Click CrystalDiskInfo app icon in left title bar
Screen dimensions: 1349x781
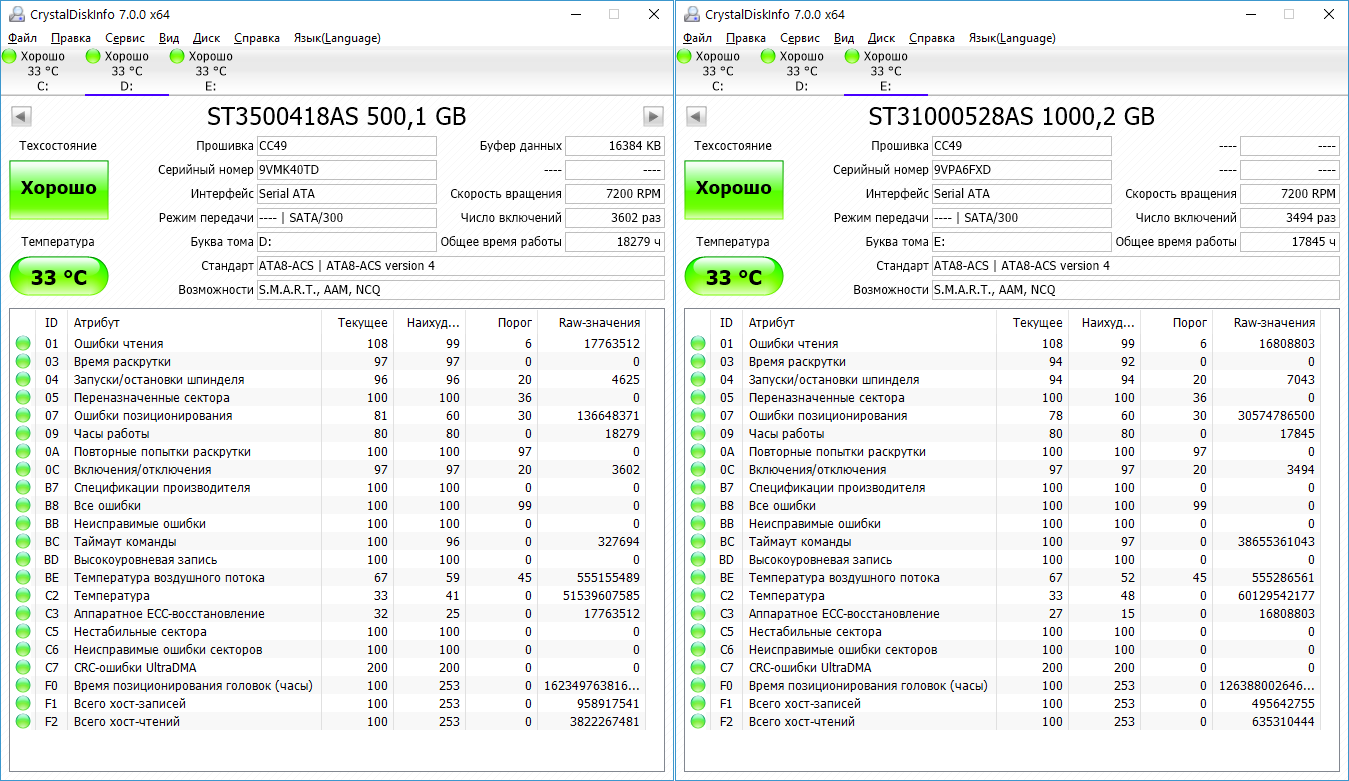tap(15, 14)
